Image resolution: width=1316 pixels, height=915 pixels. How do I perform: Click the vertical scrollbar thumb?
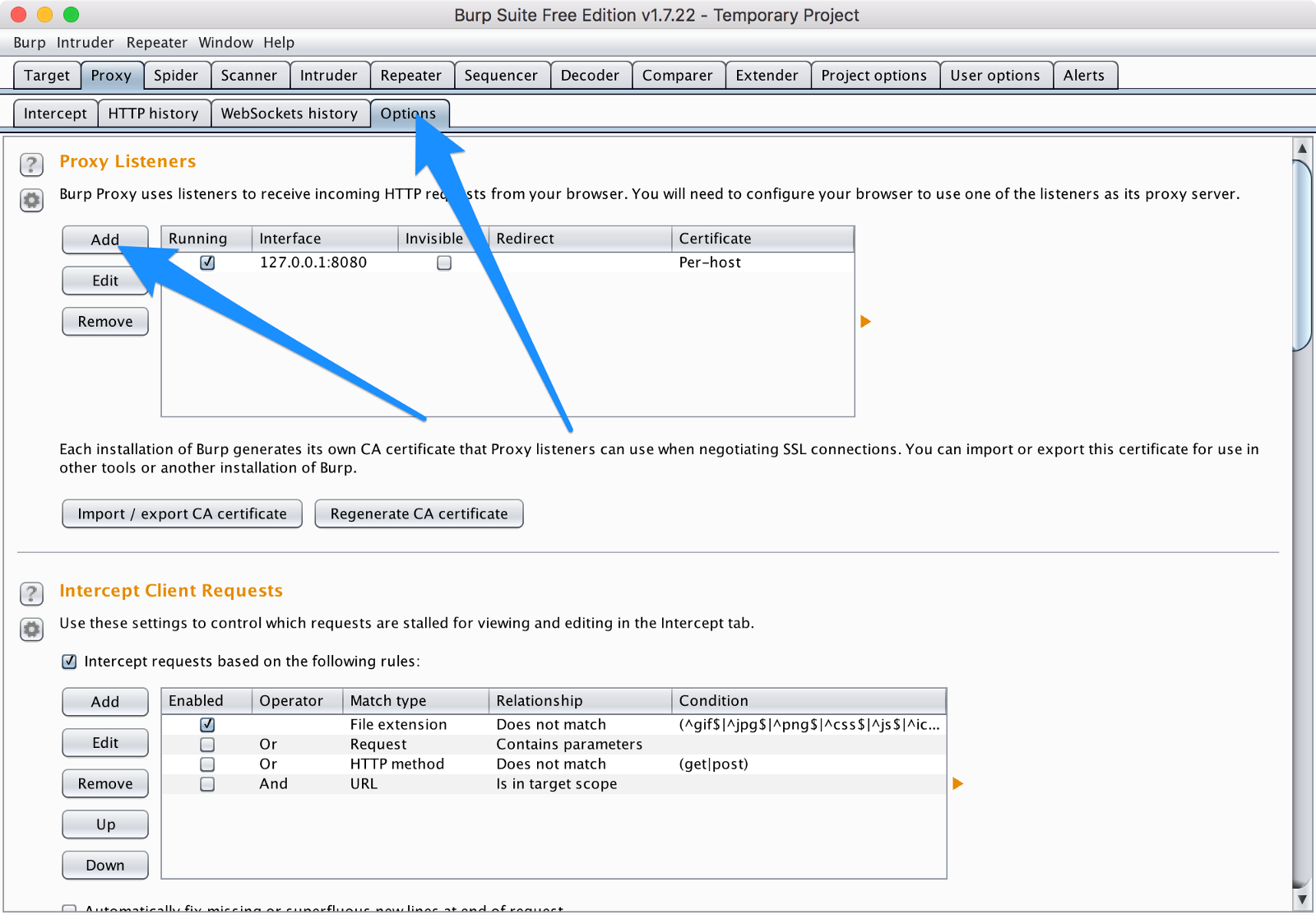click(x=1302, y=255)
